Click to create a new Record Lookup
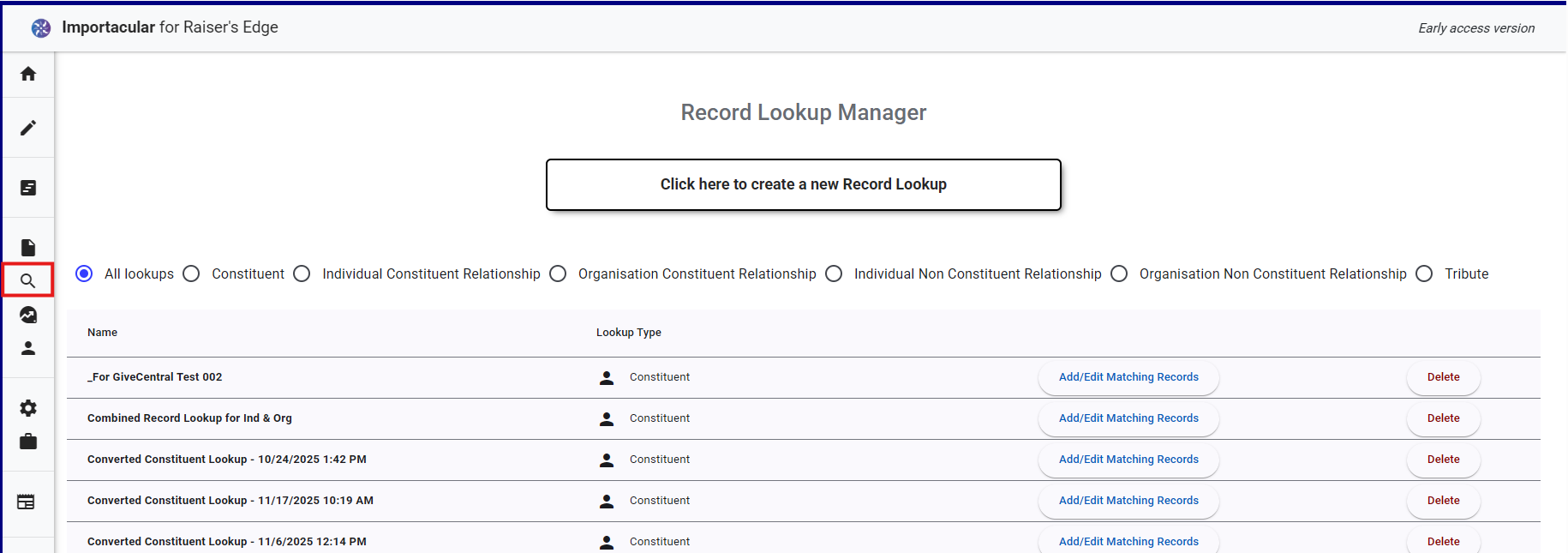This screenshot has height=553, width=1568. tap(803, 184)
